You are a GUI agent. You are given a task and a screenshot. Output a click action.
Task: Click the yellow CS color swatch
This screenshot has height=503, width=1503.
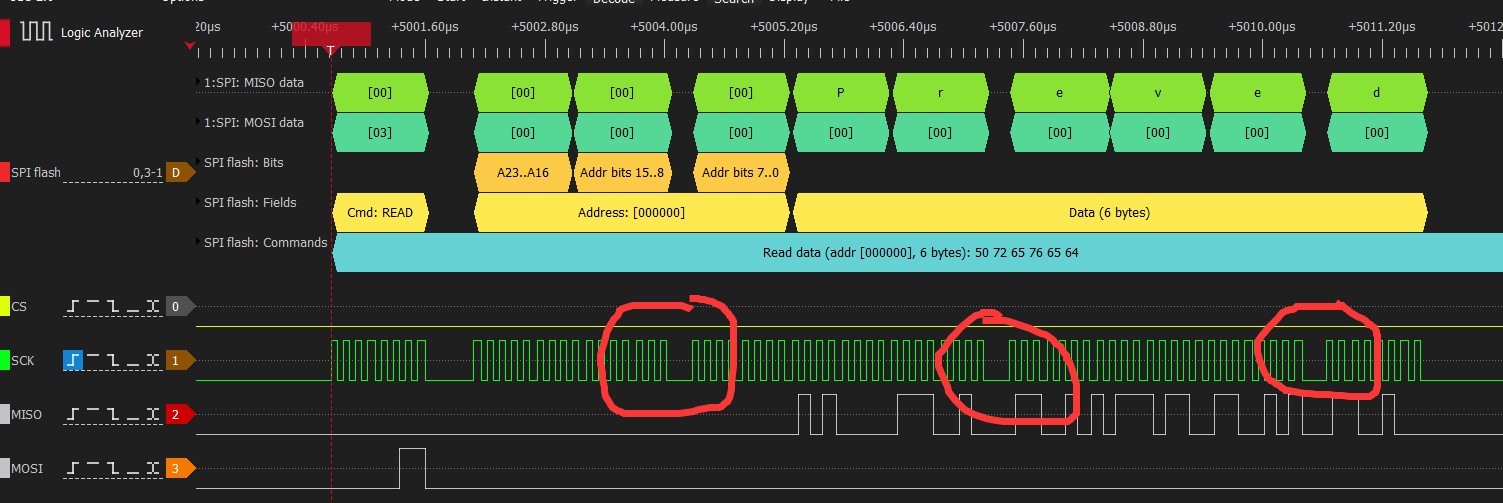pos(5,306)
